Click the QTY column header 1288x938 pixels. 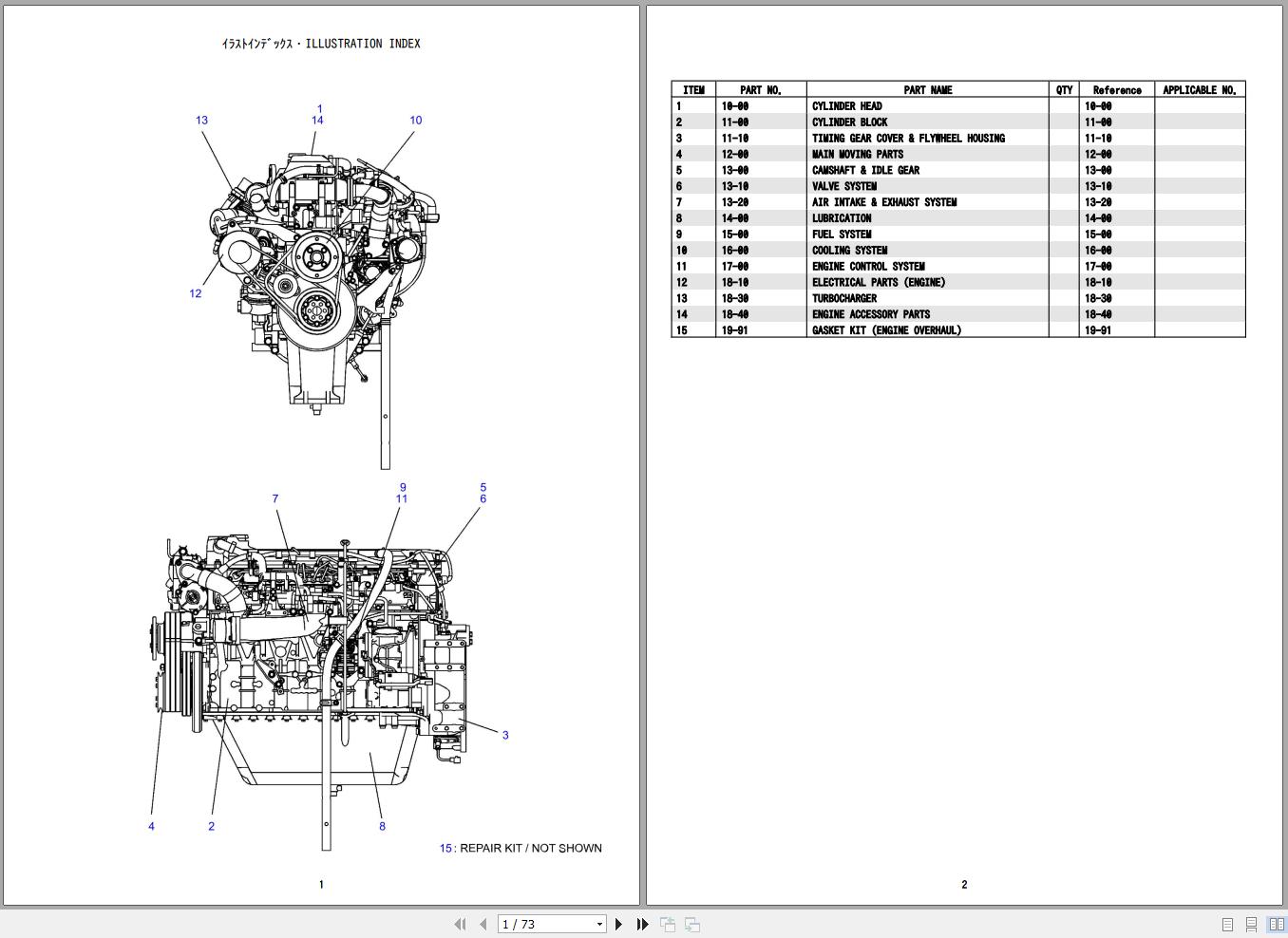click(1065, 90)
